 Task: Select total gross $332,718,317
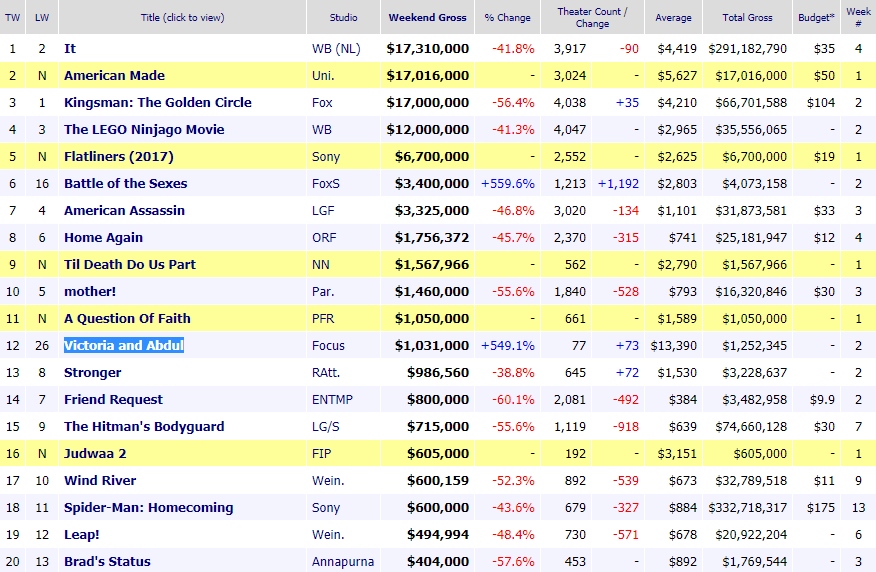click(x=747, y=507)
